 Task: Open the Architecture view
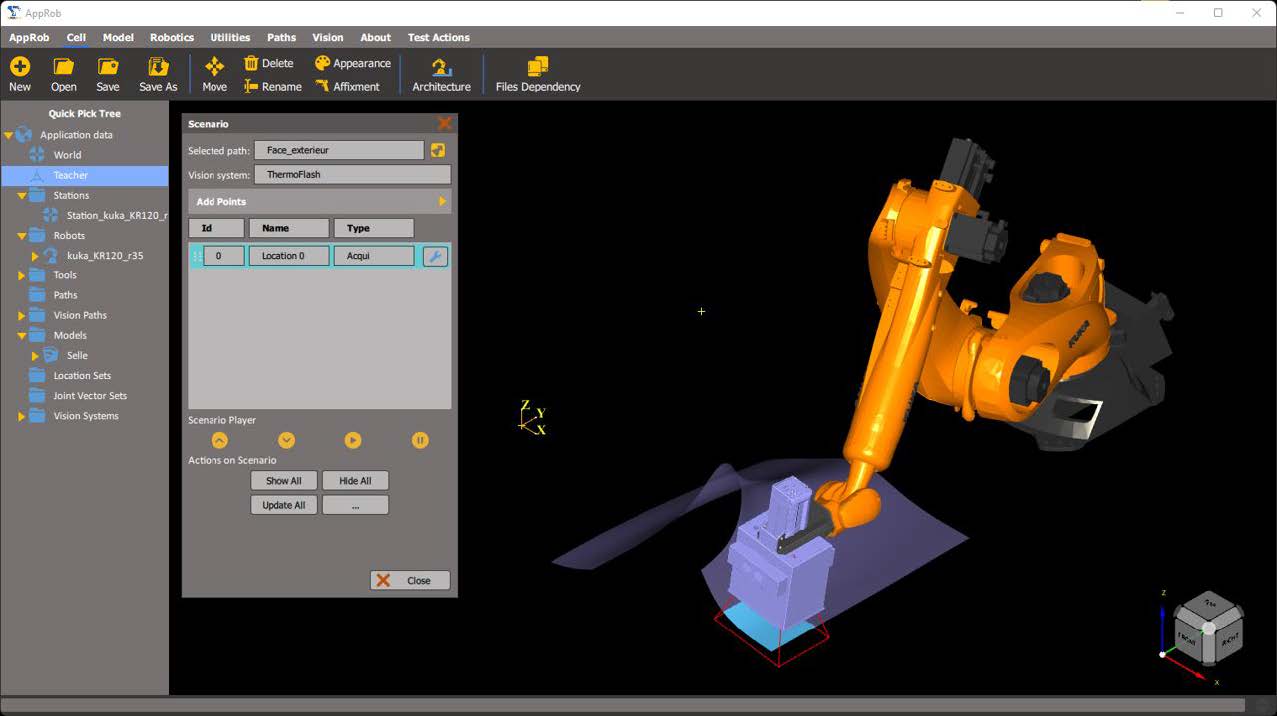coord(441,67)
